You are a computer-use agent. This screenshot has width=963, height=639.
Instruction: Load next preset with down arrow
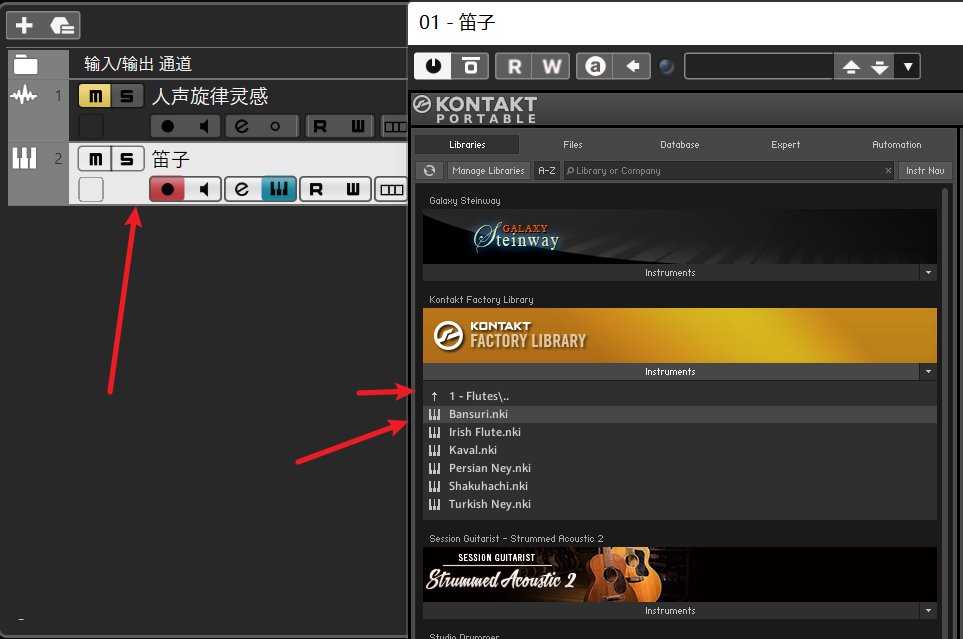pos(880,66)
